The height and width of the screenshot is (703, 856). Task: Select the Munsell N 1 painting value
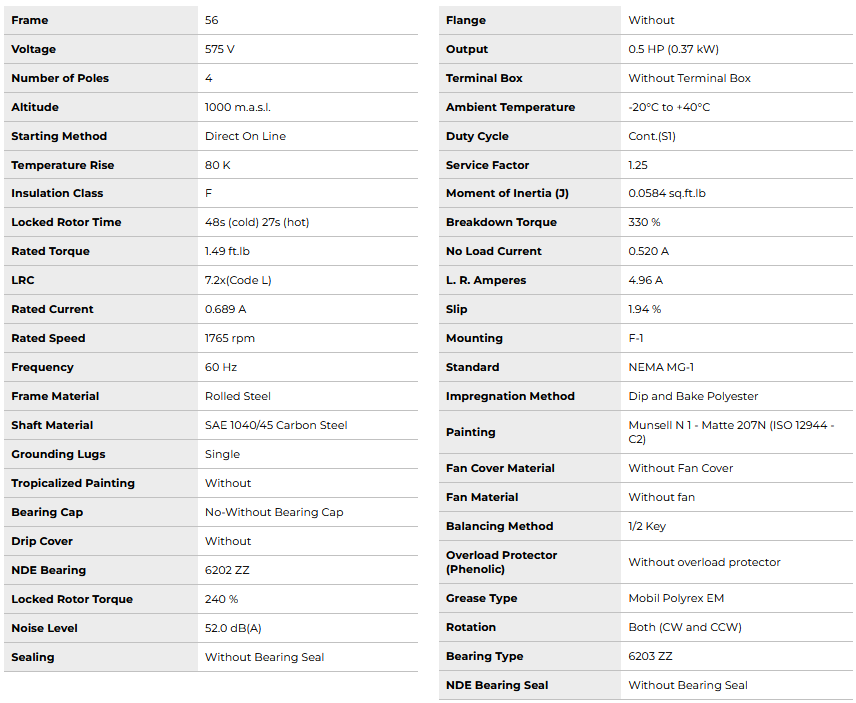[730, 432]
